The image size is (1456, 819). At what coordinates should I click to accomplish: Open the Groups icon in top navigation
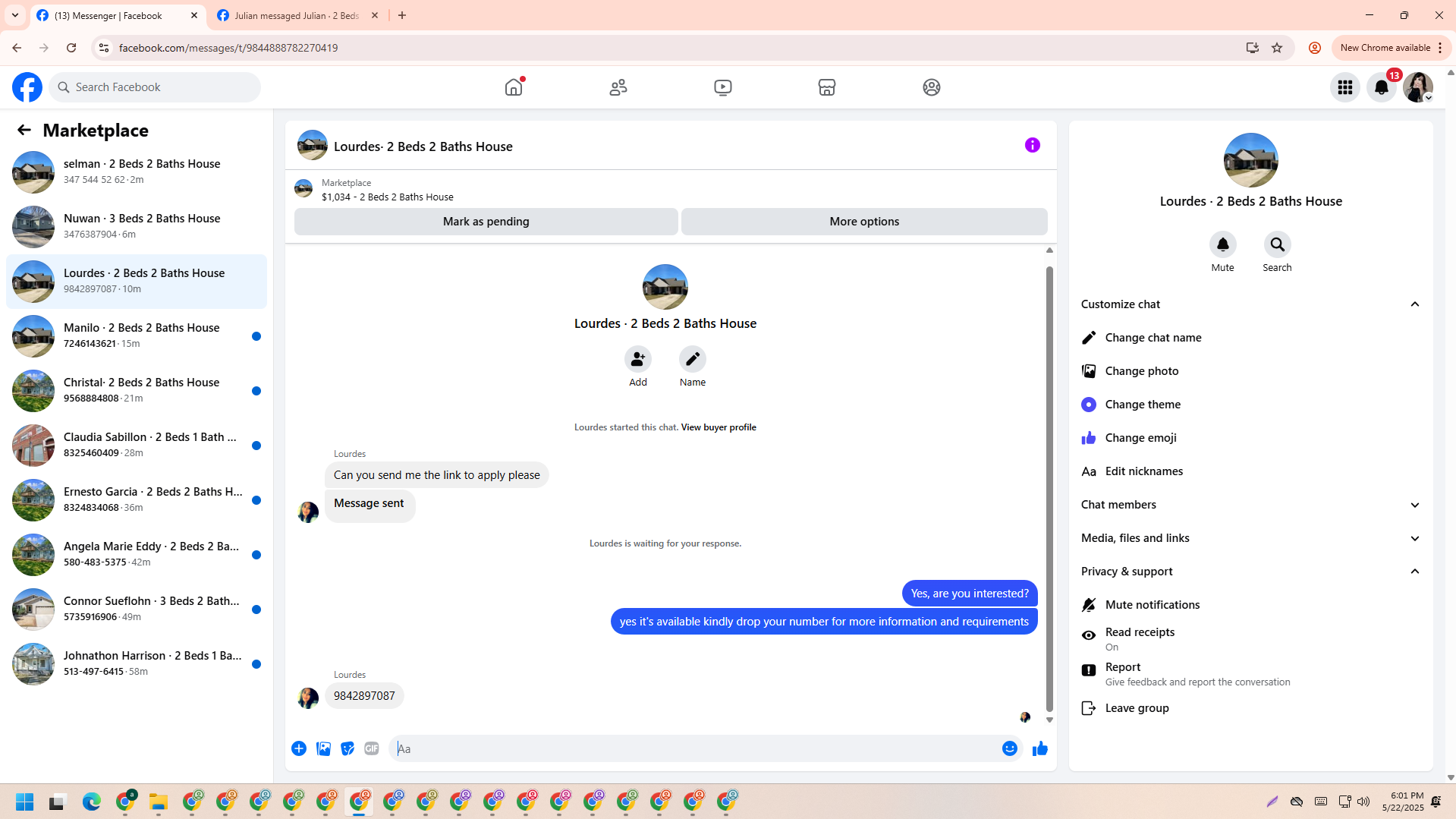pyautogui.click(x=932, y=87)
